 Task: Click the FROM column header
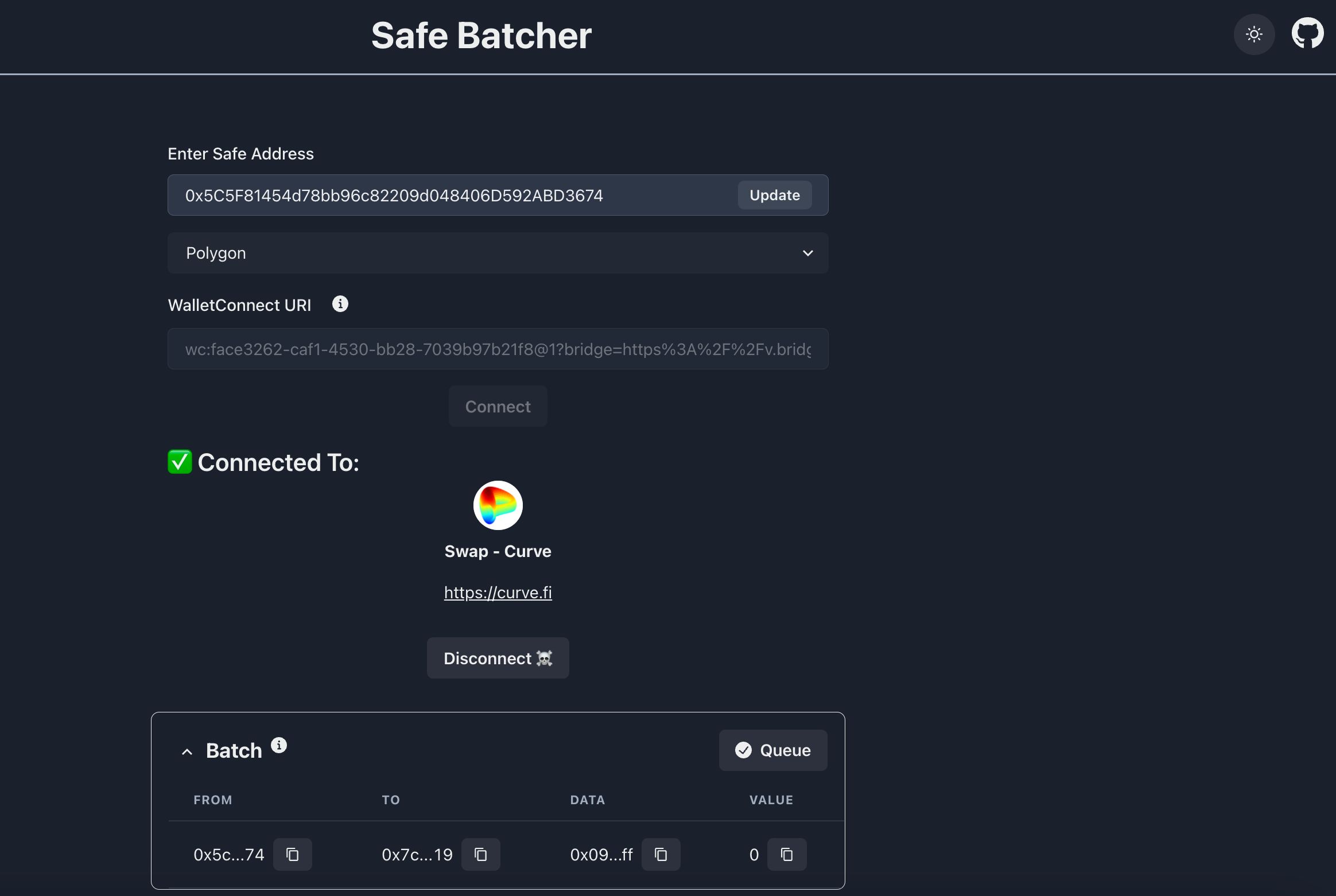[x=212, y=800]
